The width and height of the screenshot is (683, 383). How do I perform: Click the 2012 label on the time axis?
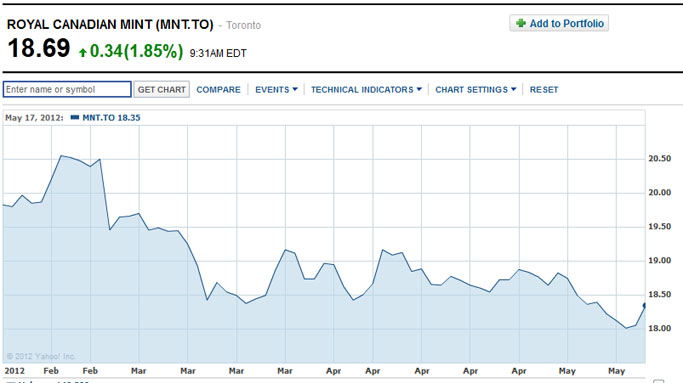(14, 371)
